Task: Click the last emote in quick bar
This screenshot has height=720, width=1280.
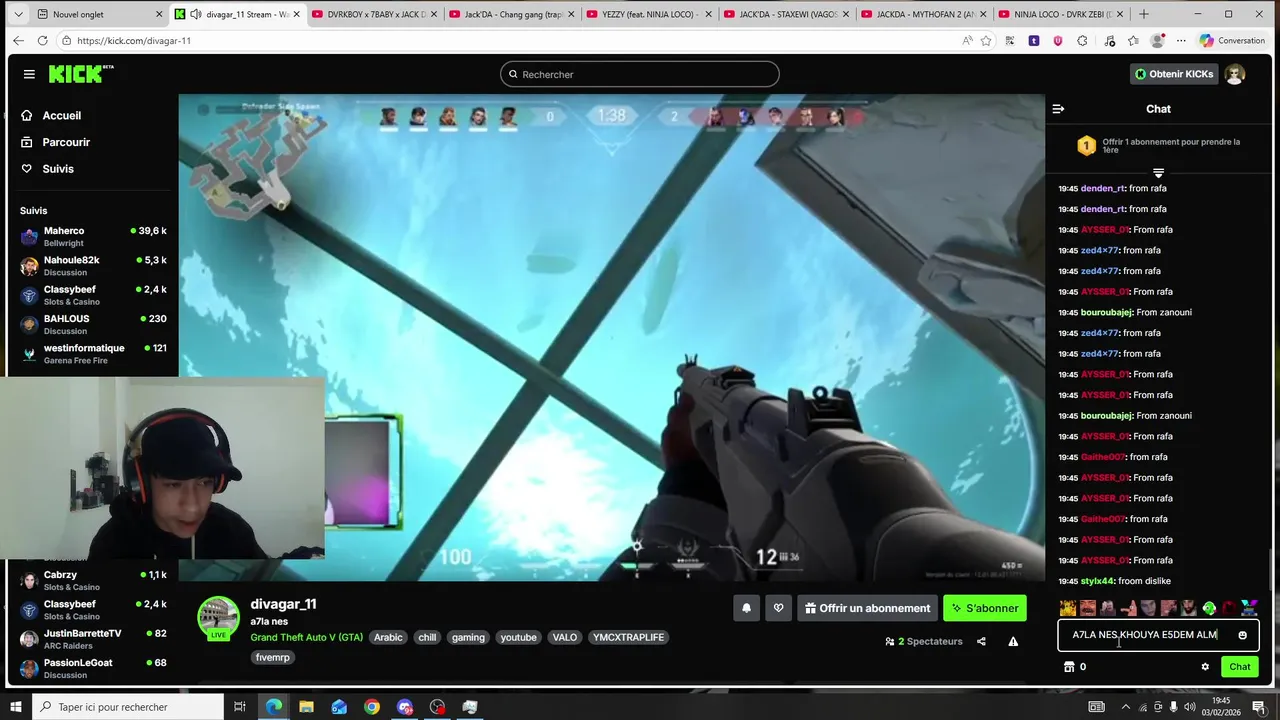Action: click(x=1249, y=608)
